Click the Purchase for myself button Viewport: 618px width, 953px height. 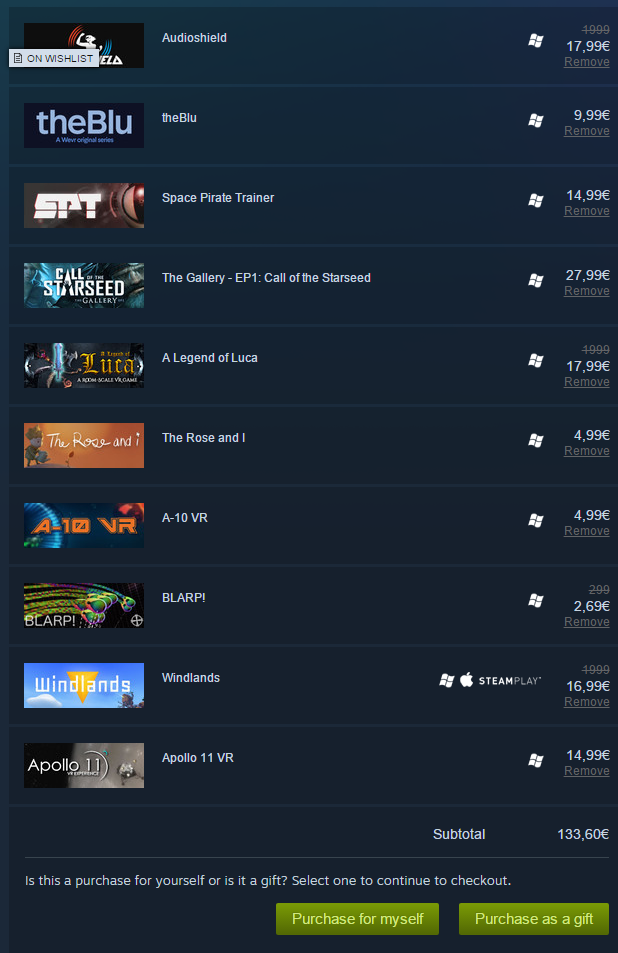tap(357, 919)
